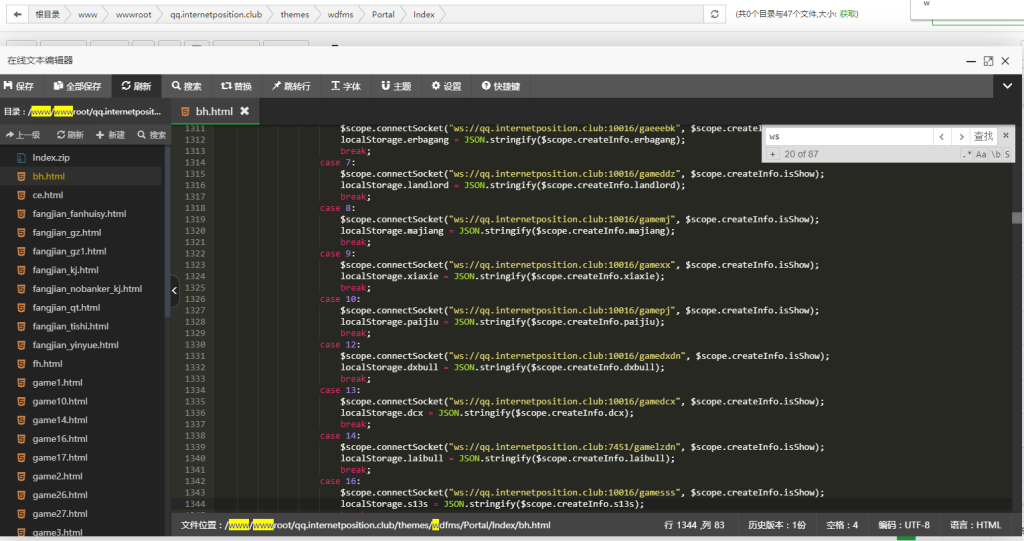
Task: Show the Shortcuts (快捷键) help
Action: [501, 86]
